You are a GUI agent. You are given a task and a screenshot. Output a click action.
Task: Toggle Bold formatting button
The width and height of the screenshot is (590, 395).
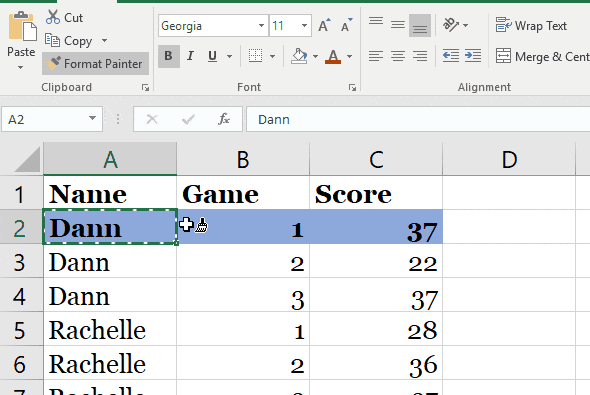(168, 56)
